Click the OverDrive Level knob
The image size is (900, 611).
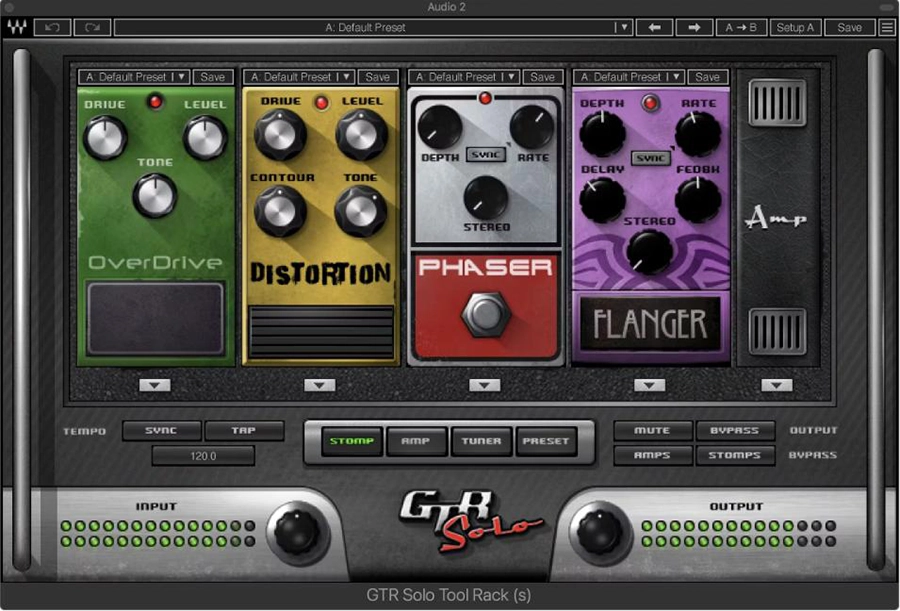pyautogui.click(x=205, y=138)
